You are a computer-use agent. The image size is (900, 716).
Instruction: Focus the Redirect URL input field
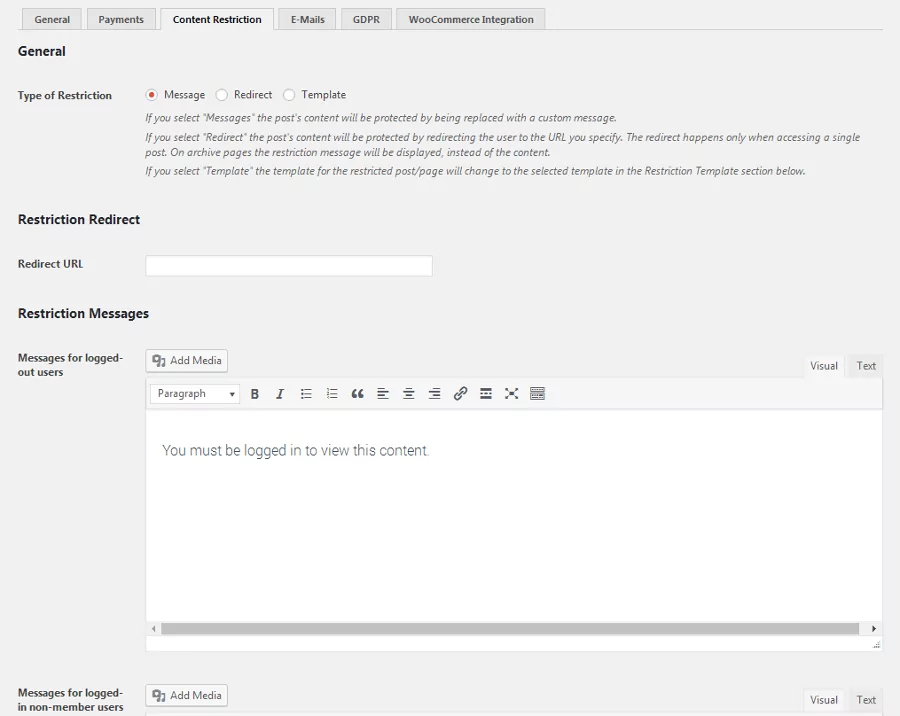[289, 266]
